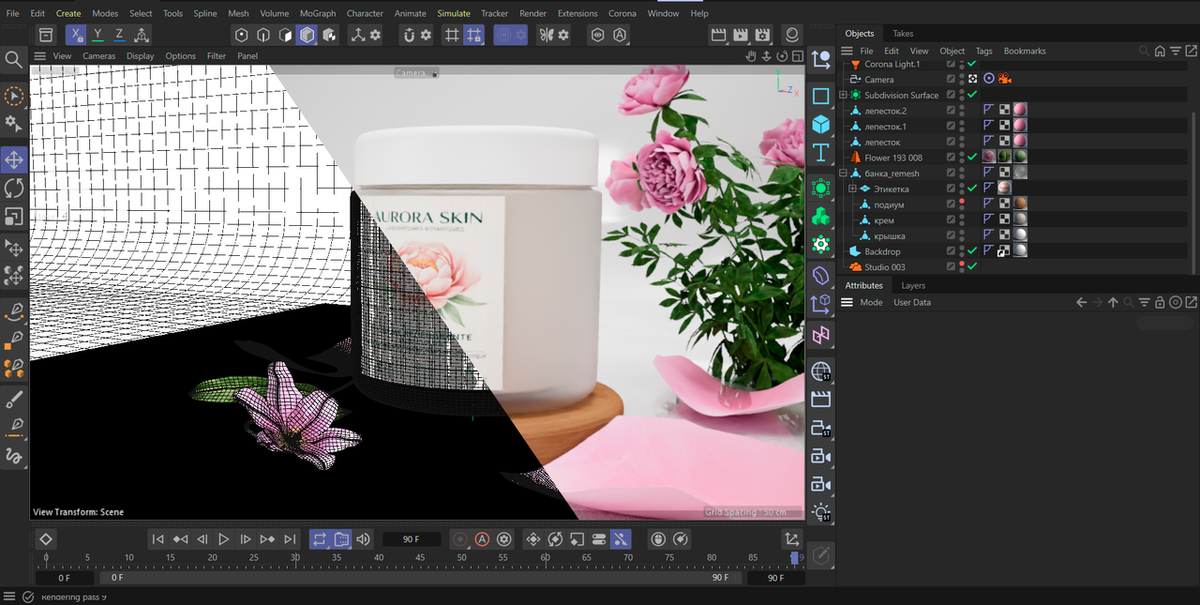Open the Corona menu
Screen dimensions: 1200x605
point(622,13)
